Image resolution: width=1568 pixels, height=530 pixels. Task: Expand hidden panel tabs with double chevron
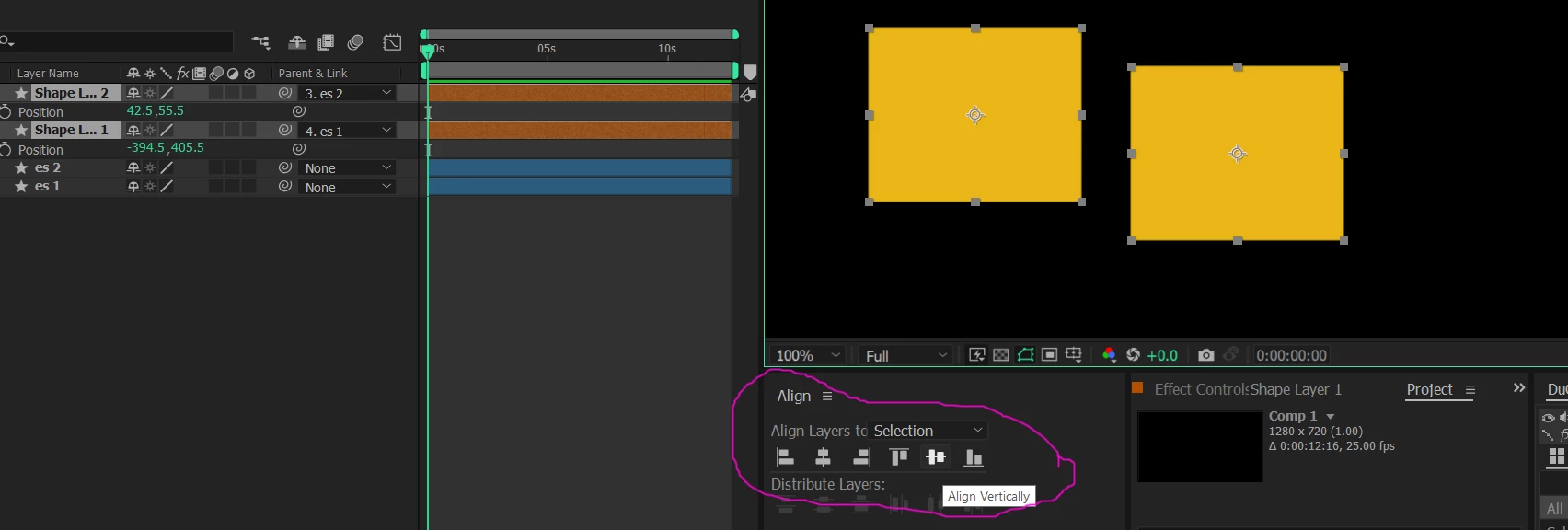pyautogui.click(x=1519, y=388)
